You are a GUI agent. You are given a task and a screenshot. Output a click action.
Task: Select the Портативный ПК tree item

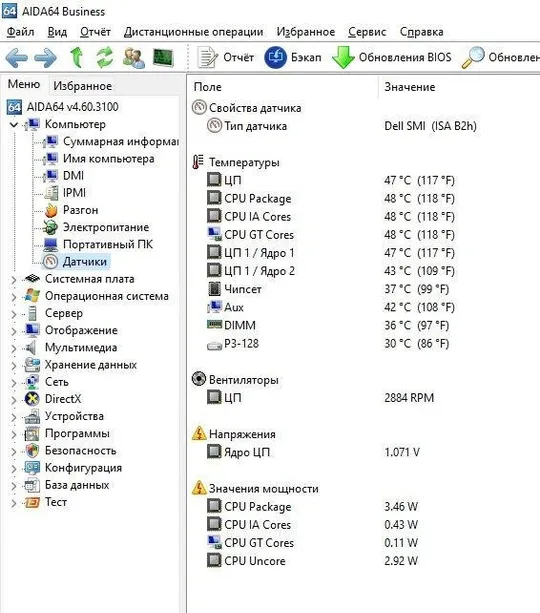click(98, 244)
